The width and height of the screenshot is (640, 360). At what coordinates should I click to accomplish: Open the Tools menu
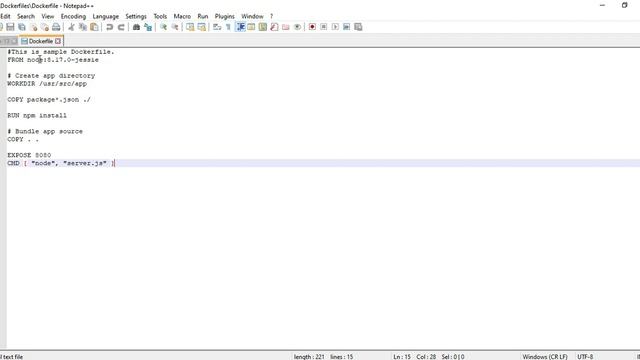(160, 16)
